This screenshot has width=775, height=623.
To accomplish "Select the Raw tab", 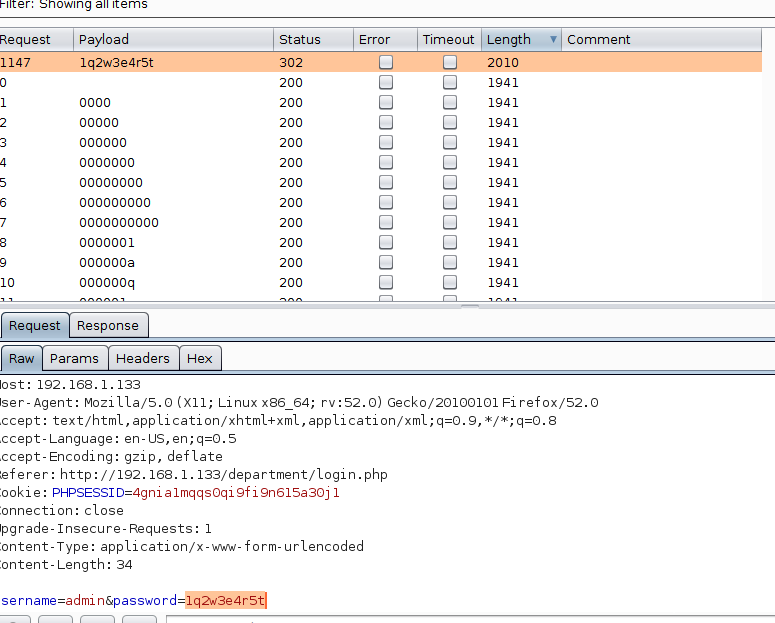I will pos(21,358).
